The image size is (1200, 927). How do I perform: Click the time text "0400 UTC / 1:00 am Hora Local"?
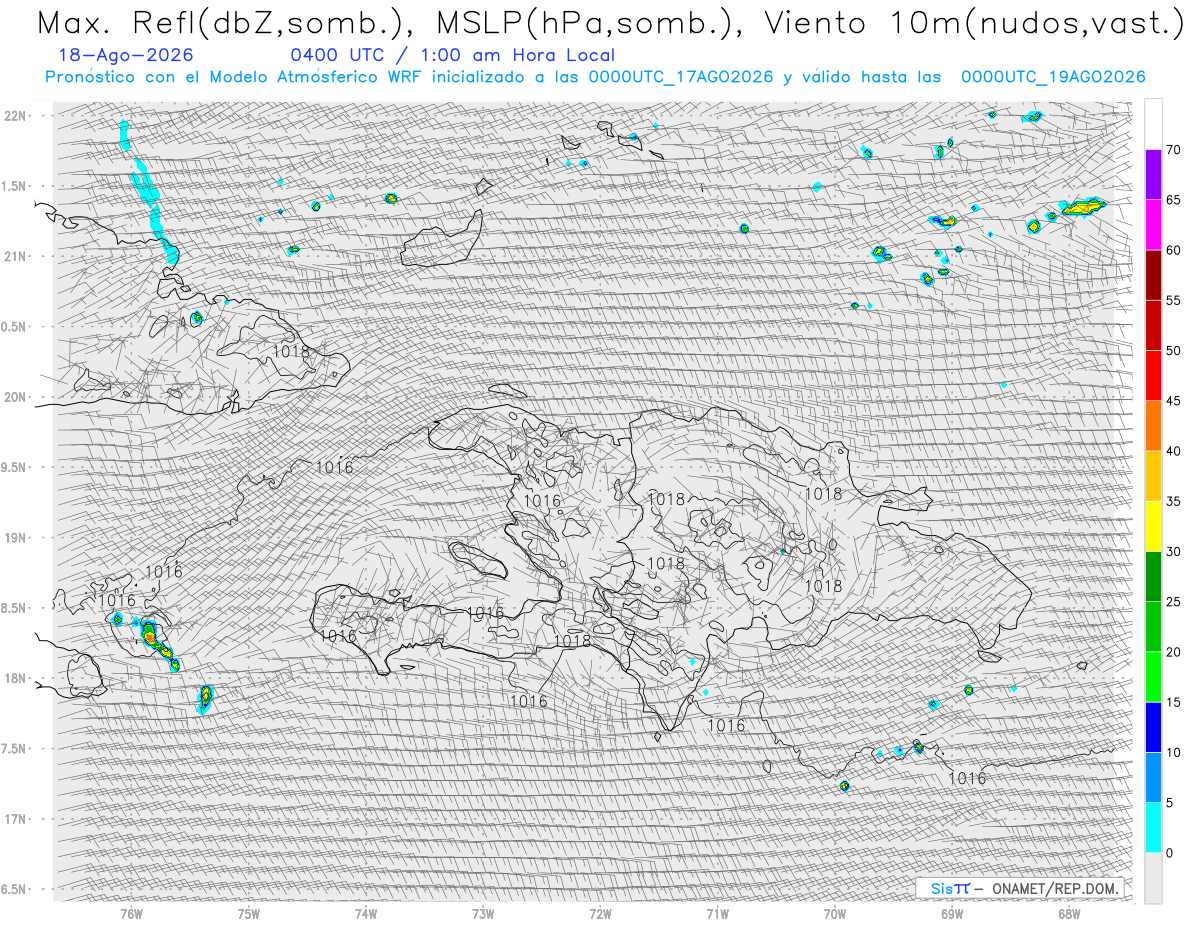452,56
